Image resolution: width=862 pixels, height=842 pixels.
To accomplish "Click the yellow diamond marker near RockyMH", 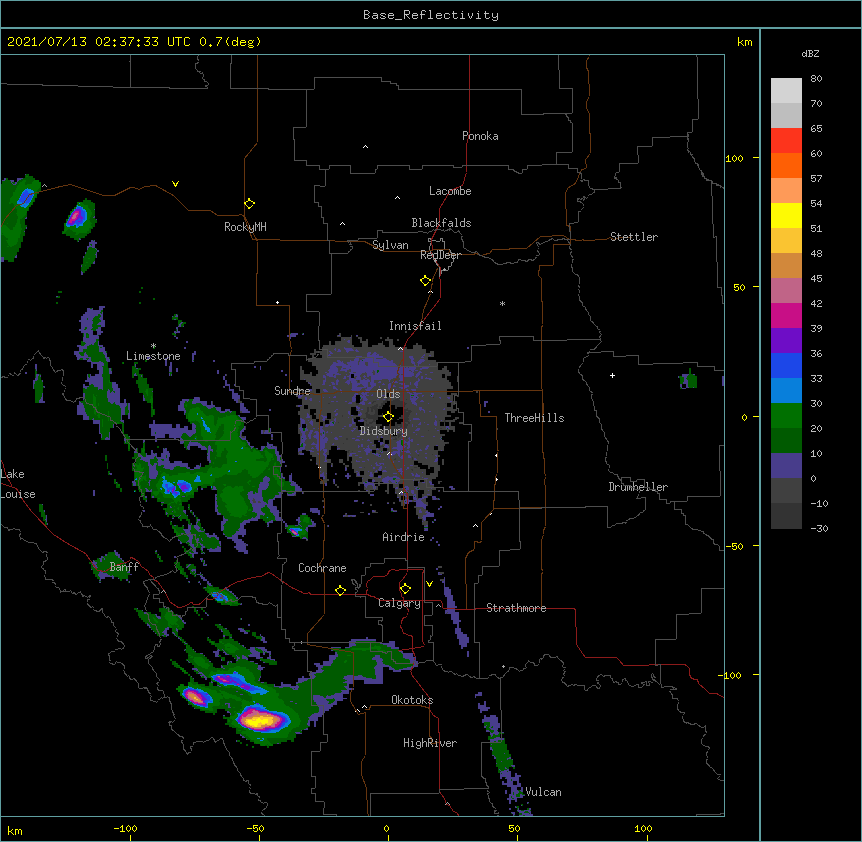I will coord(249,204).
